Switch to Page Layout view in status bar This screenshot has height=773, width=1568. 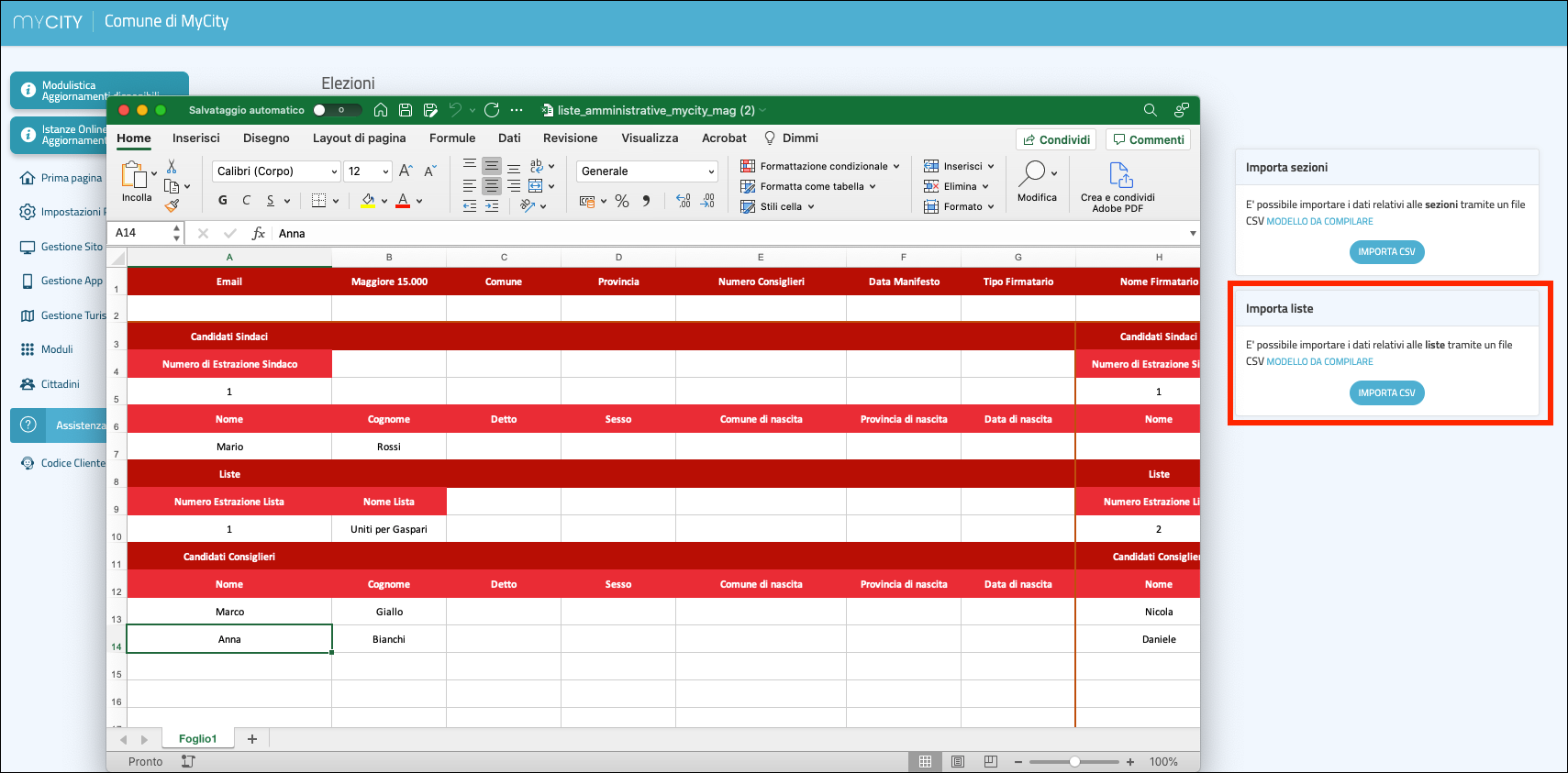tap(958, 762)
